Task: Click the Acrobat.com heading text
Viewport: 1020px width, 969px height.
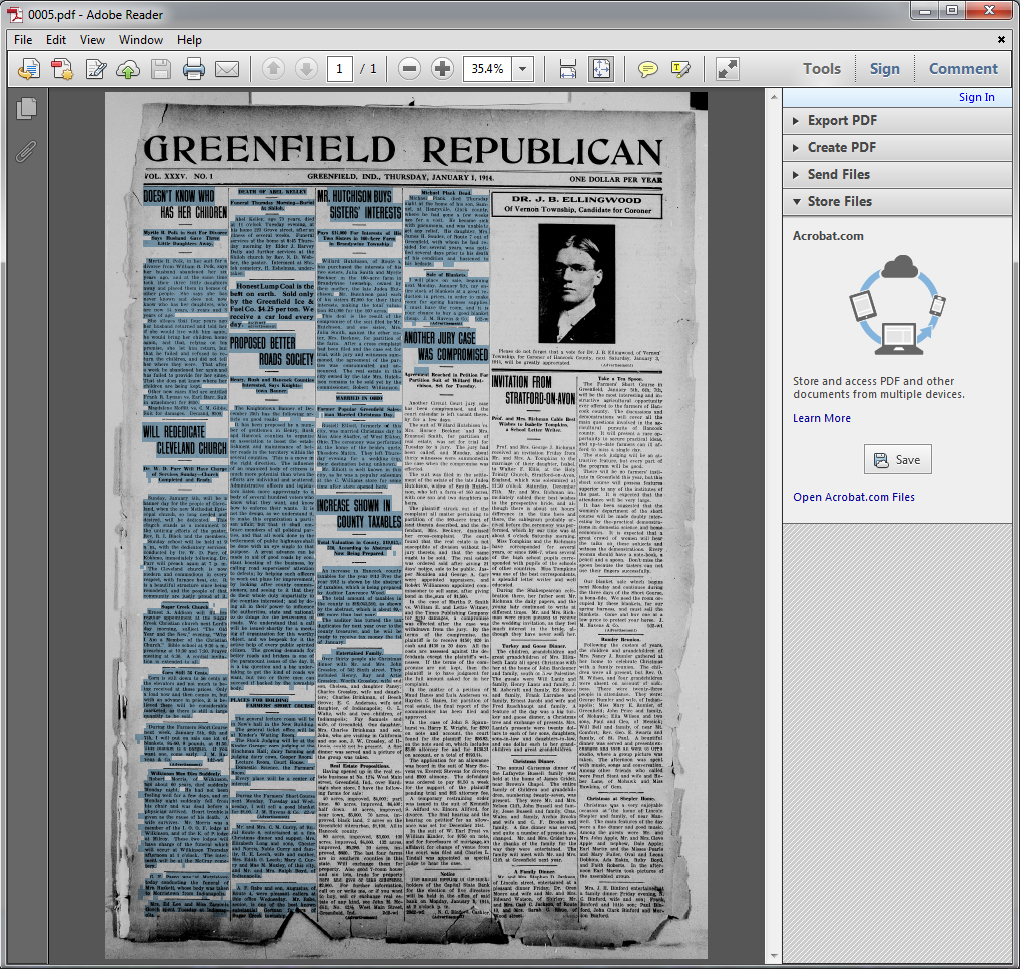Action: (x=828, y=236)
